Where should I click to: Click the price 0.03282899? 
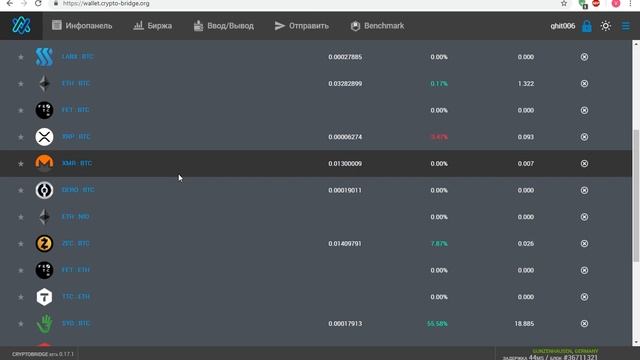pos(345,84)
